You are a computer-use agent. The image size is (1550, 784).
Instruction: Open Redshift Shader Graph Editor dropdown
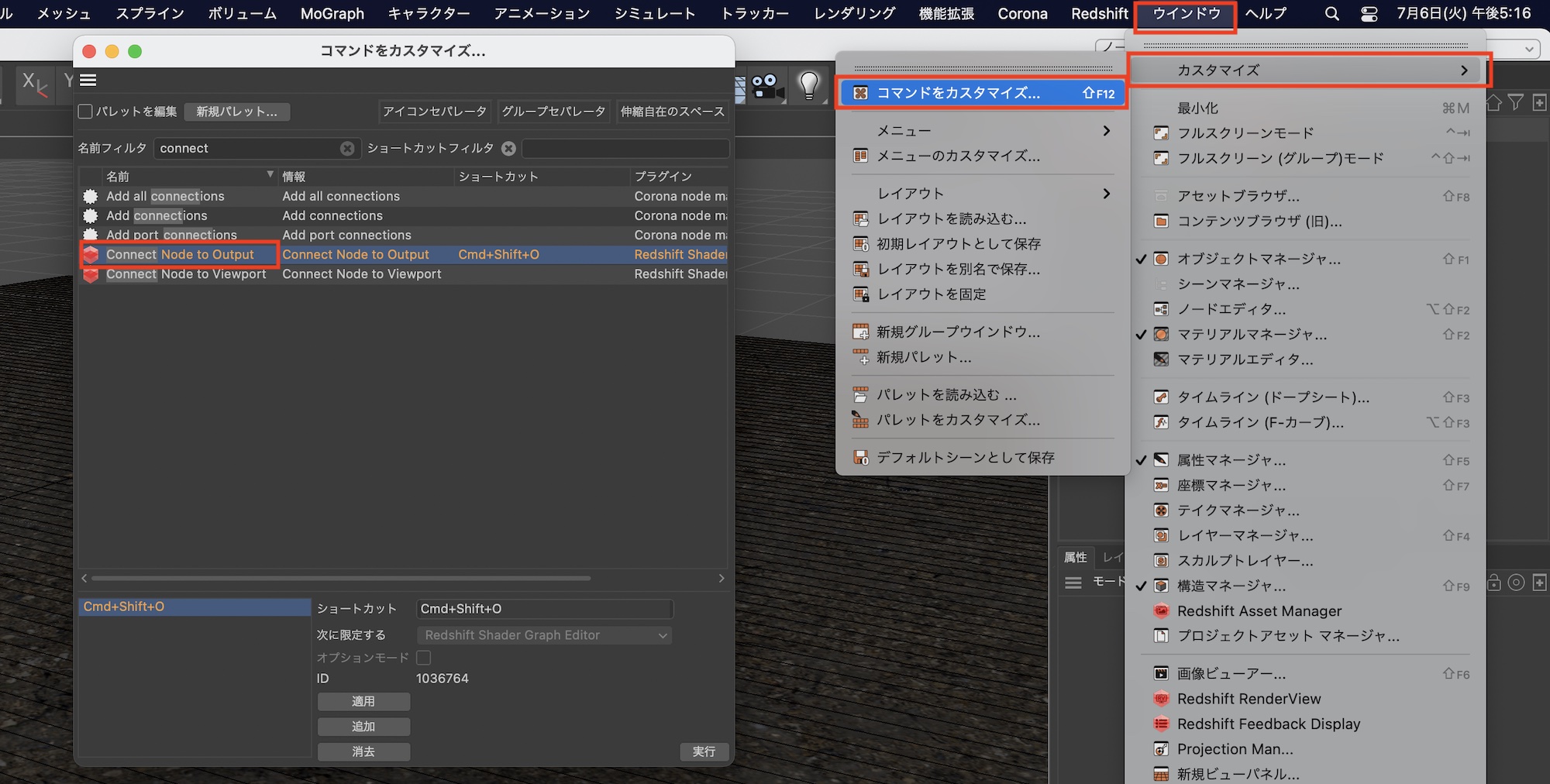(544, 635)
